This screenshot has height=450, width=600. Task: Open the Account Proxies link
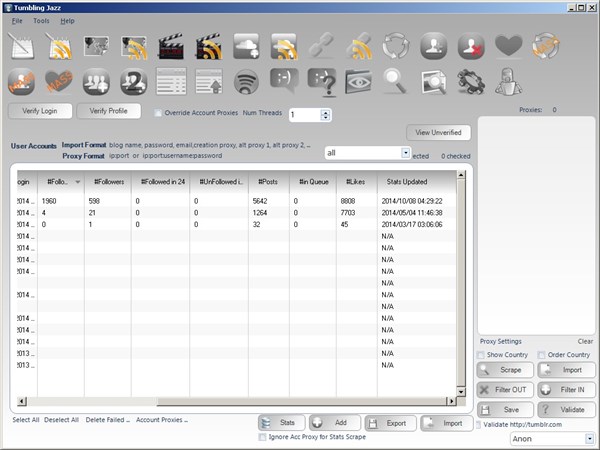[x=162, y=420]
